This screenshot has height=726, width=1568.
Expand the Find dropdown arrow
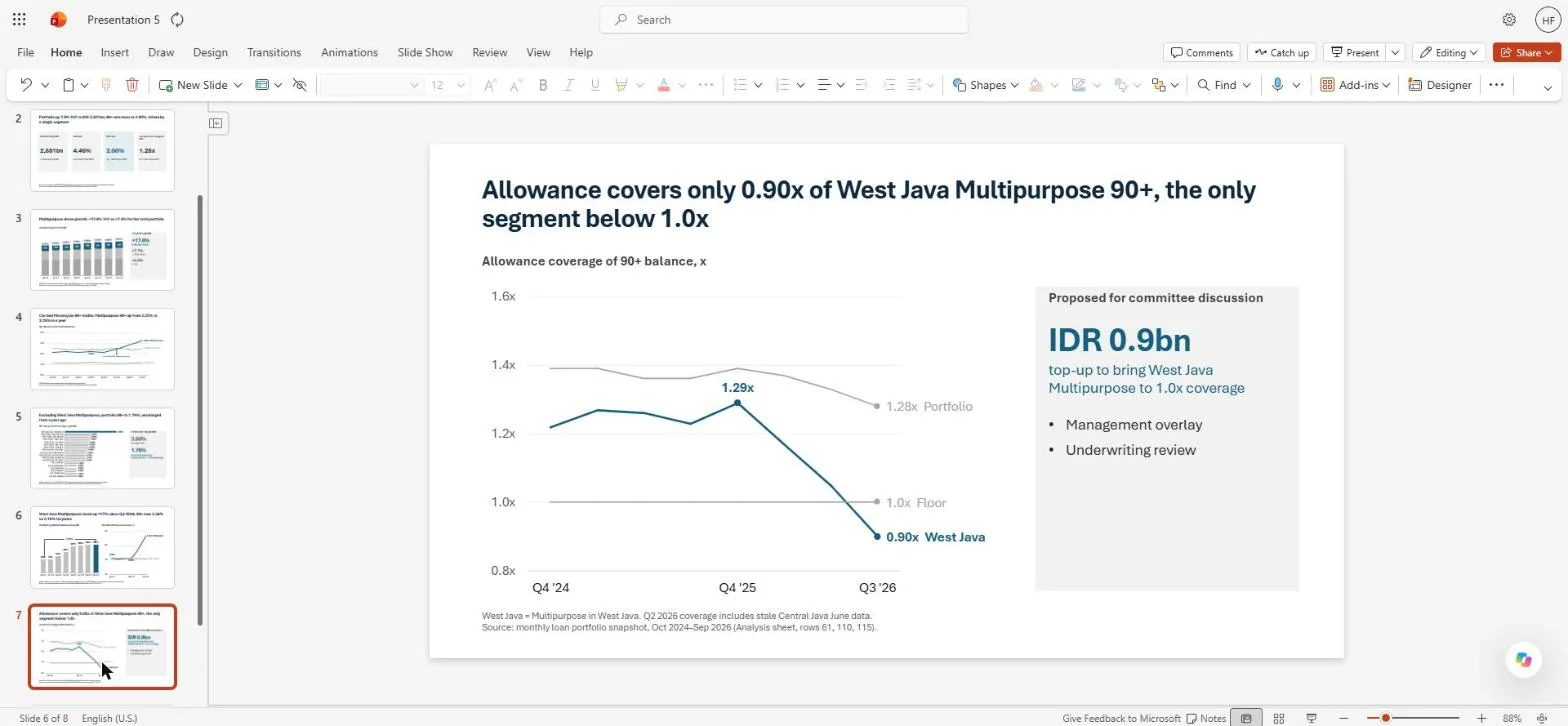[1246, 85]
